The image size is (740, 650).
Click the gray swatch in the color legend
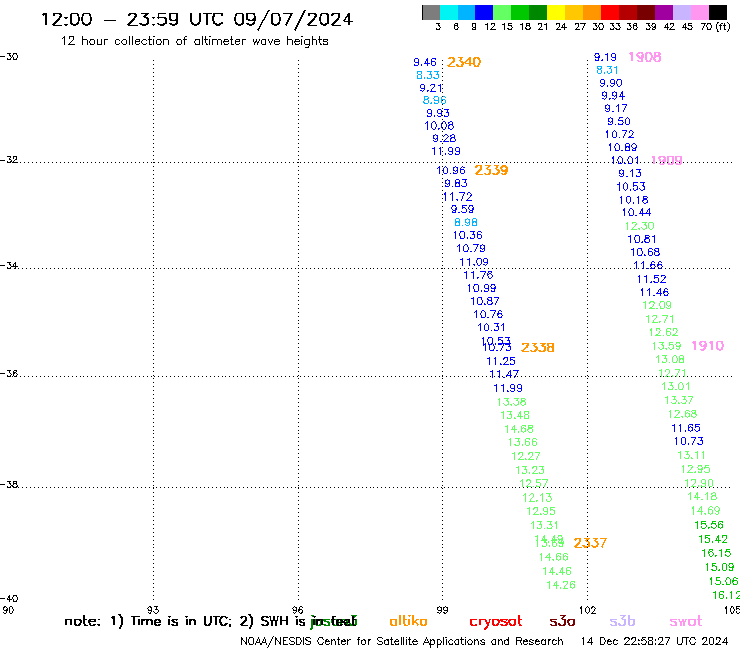[431, 12]
